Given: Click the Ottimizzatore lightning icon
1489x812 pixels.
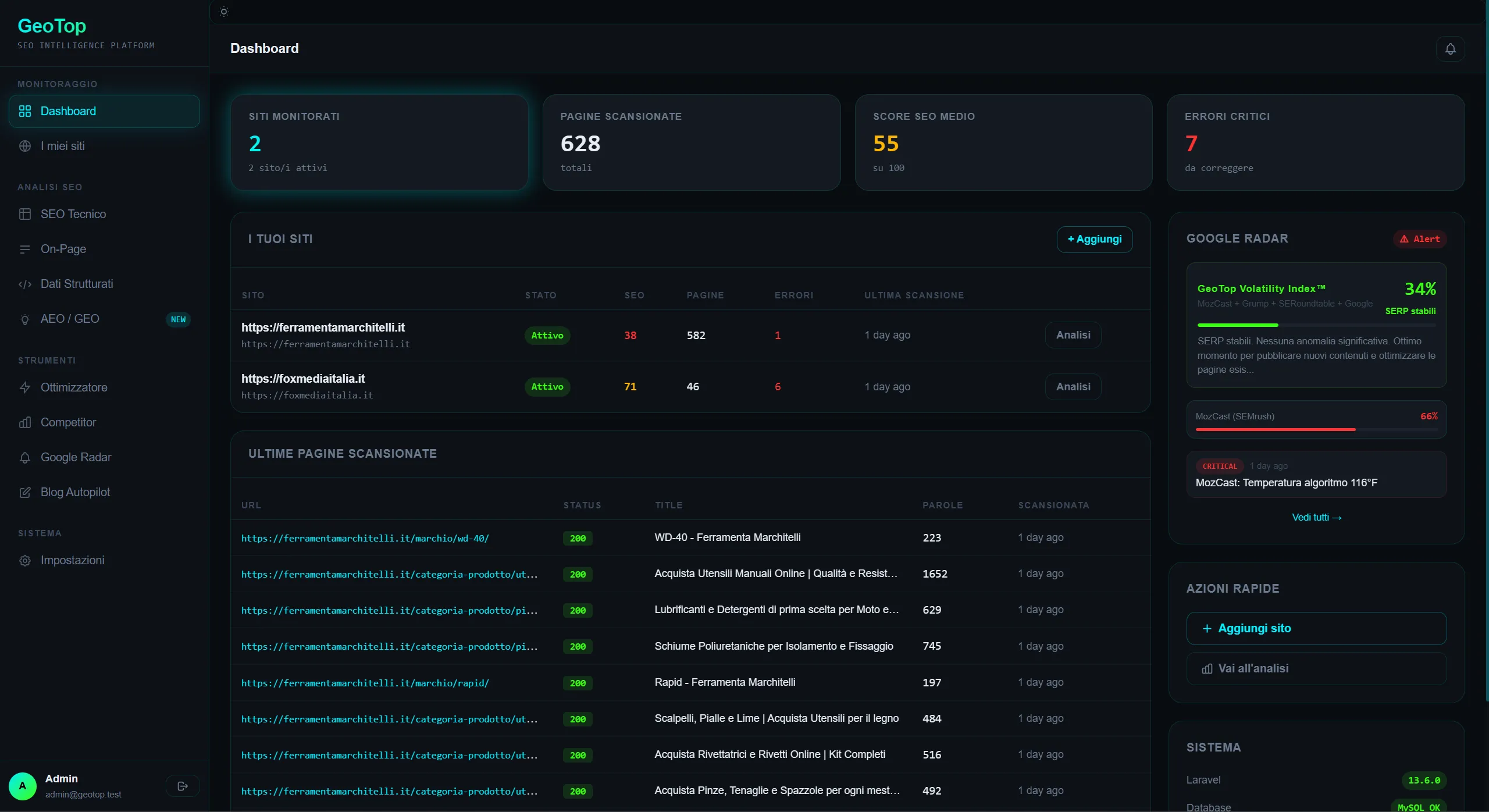Looking at the screenshot, I should 25,387.
